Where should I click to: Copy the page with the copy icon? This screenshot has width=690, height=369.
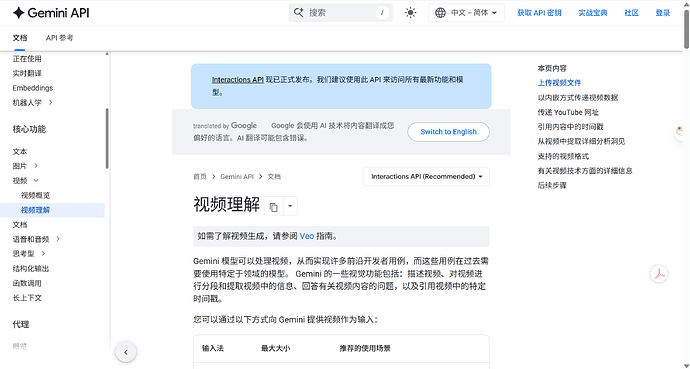click(273, 206)
